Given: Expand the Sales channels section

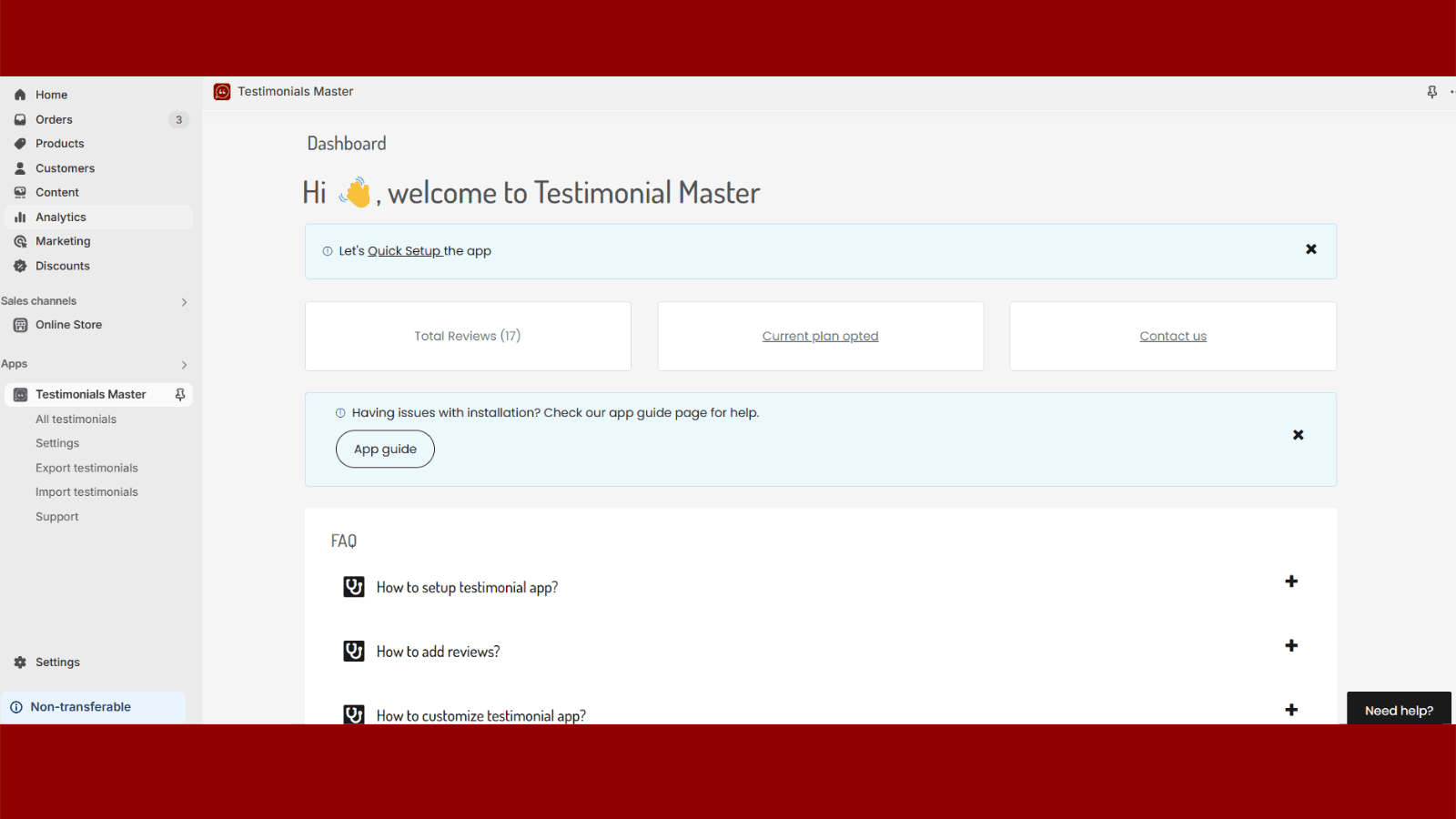Looking at the screenshot, I should point(185,301).
